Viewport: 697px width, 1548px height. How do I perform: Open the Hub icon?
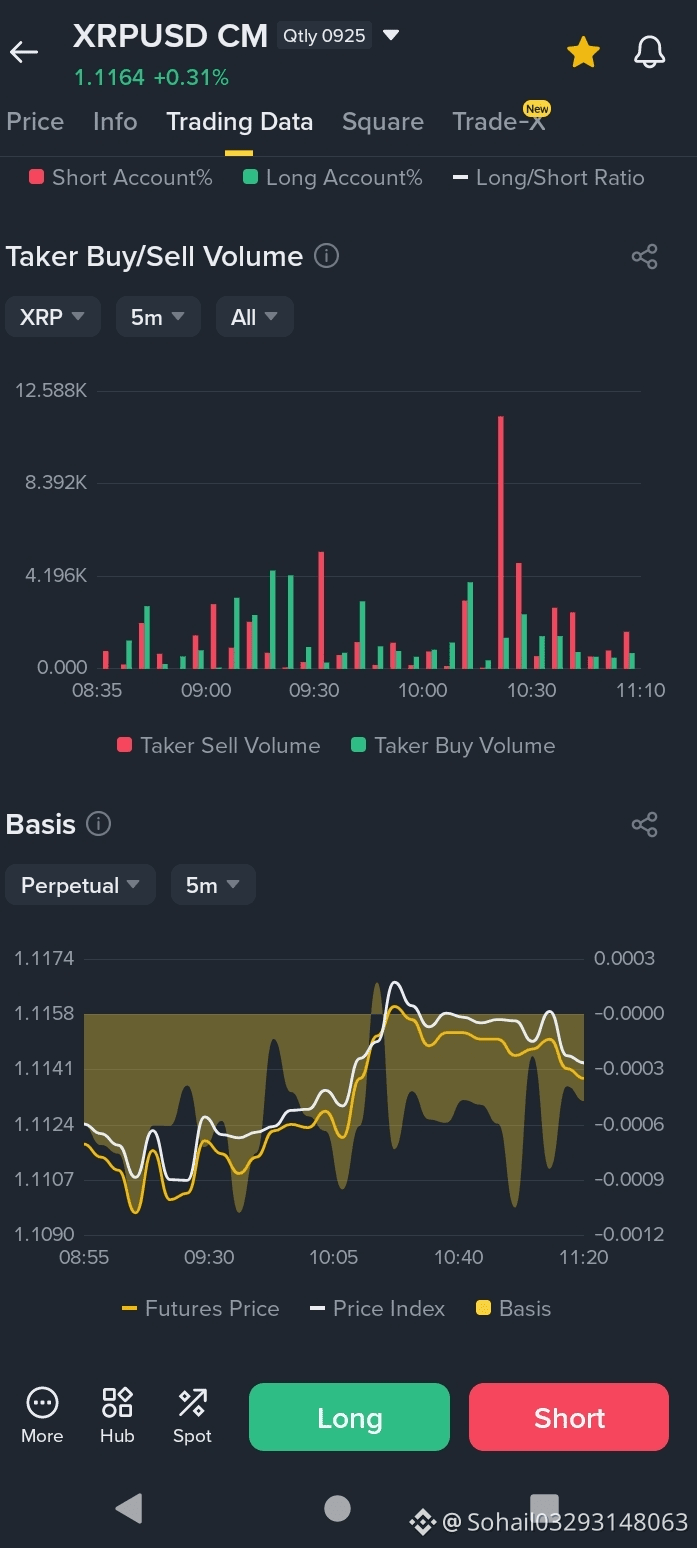click(x=117, y=1415)
